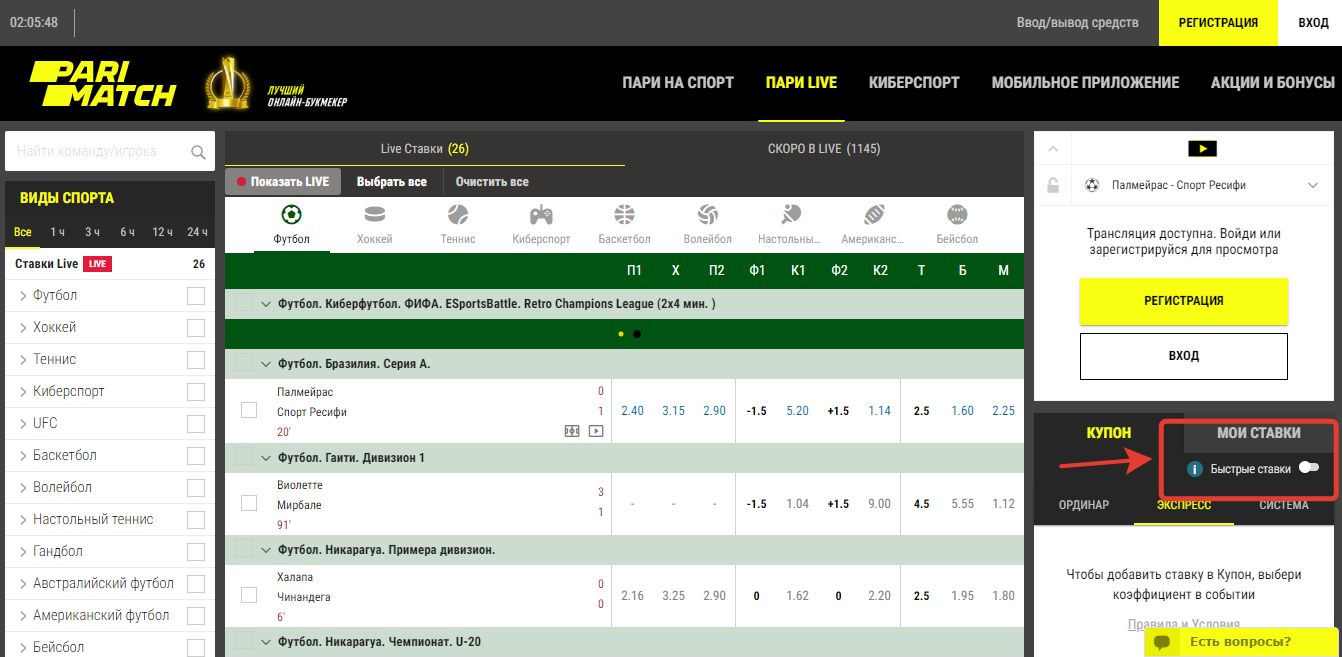Screen dimensions: 1342x657
Task: Click the Выбрать все button
Action: coord(392,182)
